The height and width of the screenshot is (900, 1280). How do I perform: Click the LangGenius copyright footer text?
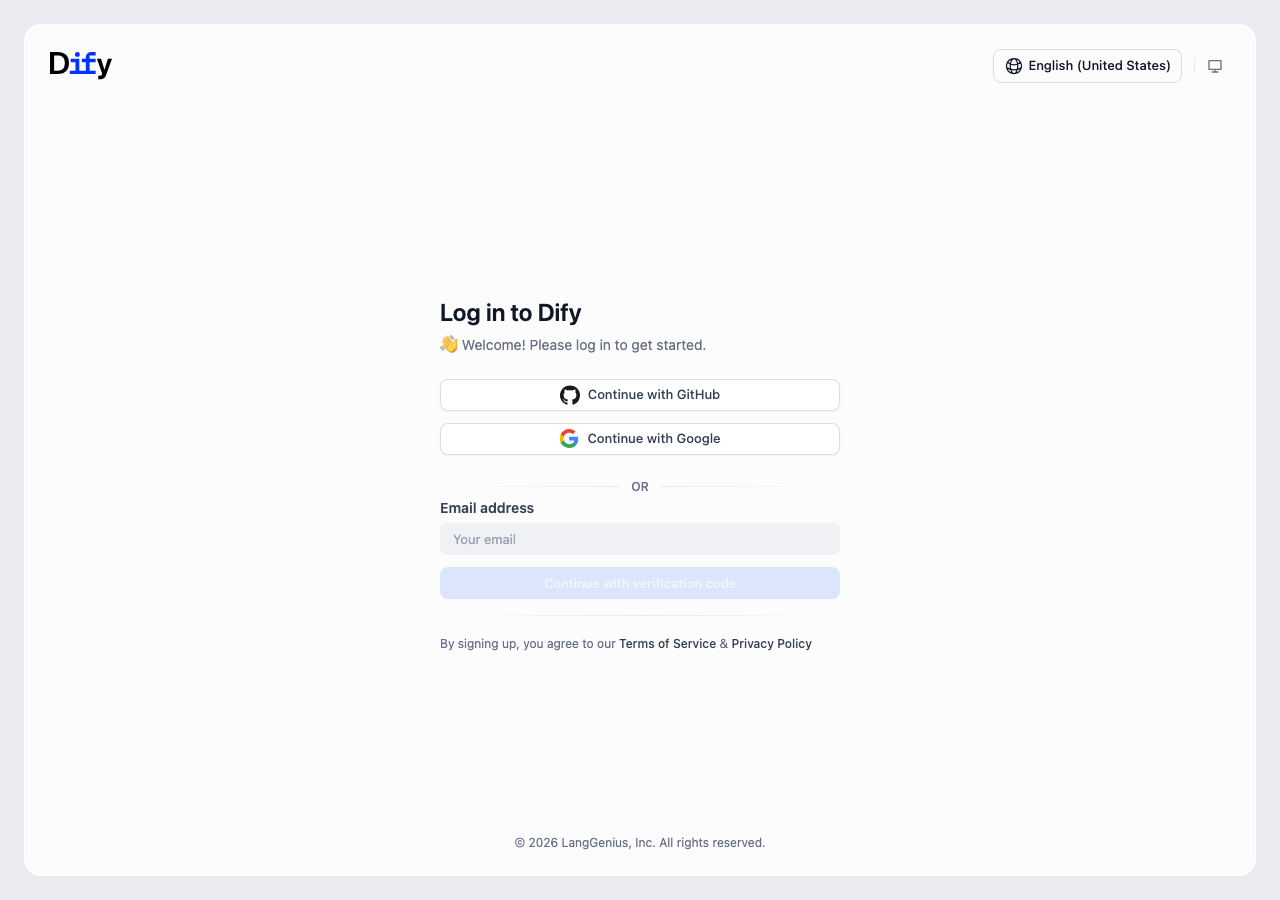pos(640,843)
